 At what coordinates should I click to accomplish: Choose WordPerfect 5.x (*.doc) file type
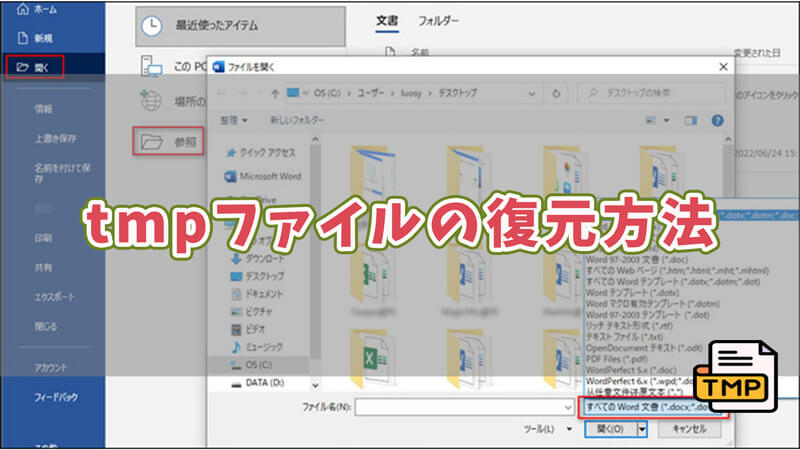pos(631,370)
